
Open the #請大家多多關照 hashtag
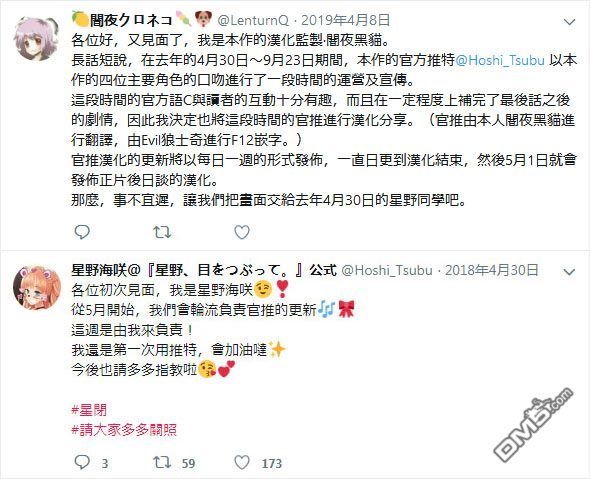click(x=124, y=429)
